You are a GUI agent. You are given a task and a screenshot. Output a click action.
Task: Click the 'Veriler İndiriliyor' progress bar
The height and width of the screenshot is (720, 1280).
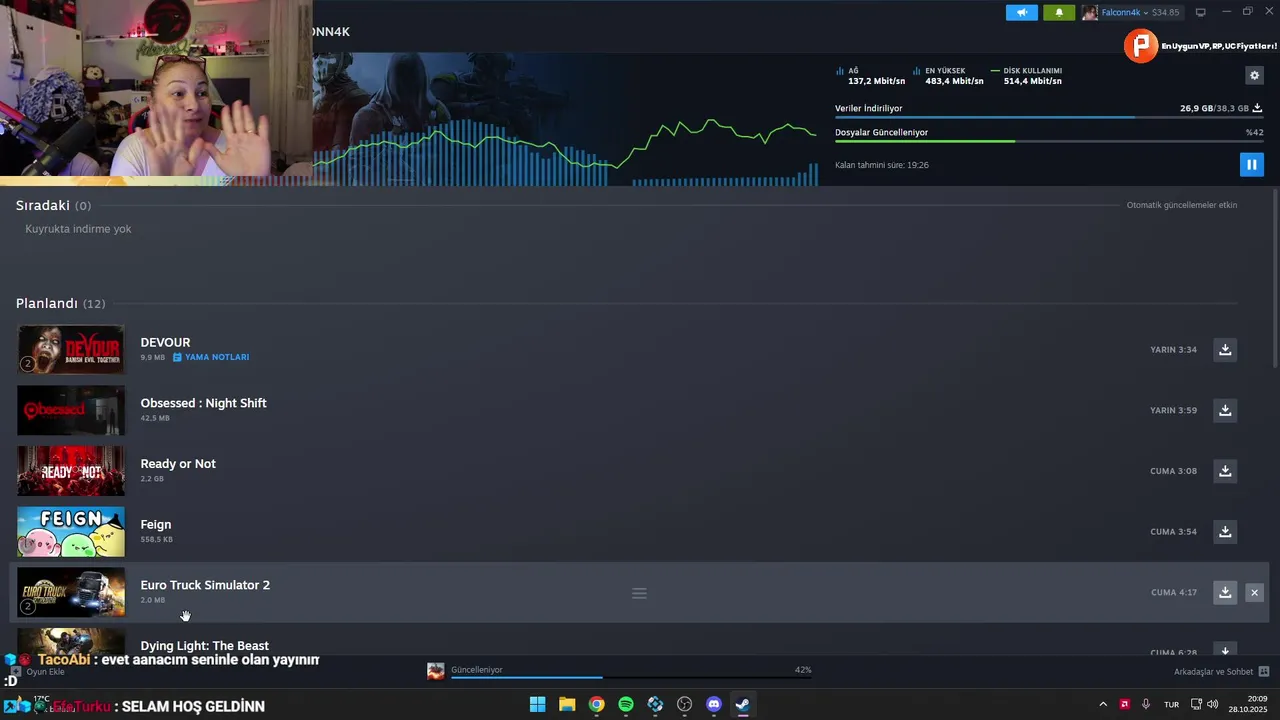(x=1049, y=117)
